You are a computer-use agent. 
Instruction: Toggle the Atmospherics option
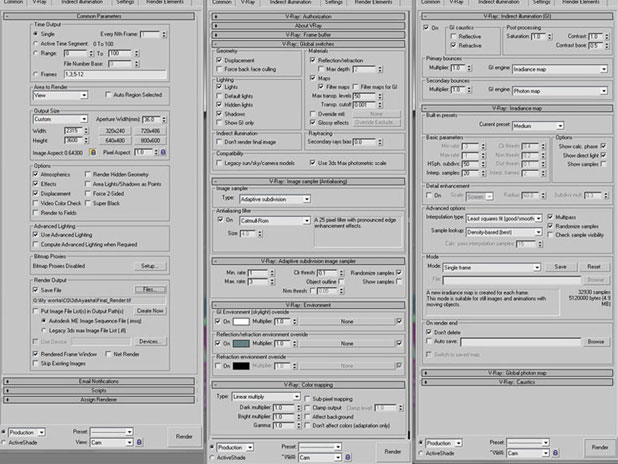tap(35, 174)
